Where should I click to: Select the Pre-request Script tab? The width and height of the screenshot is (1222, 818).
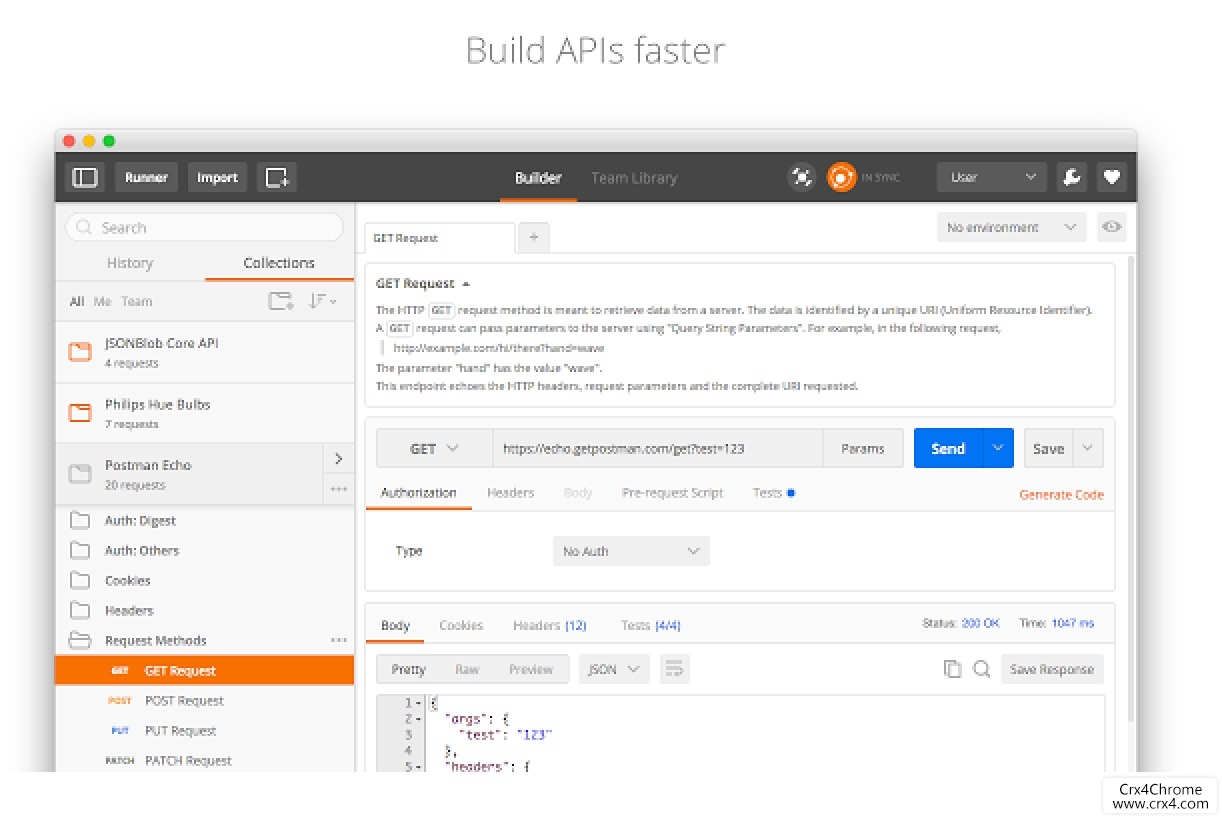(672, 493)
